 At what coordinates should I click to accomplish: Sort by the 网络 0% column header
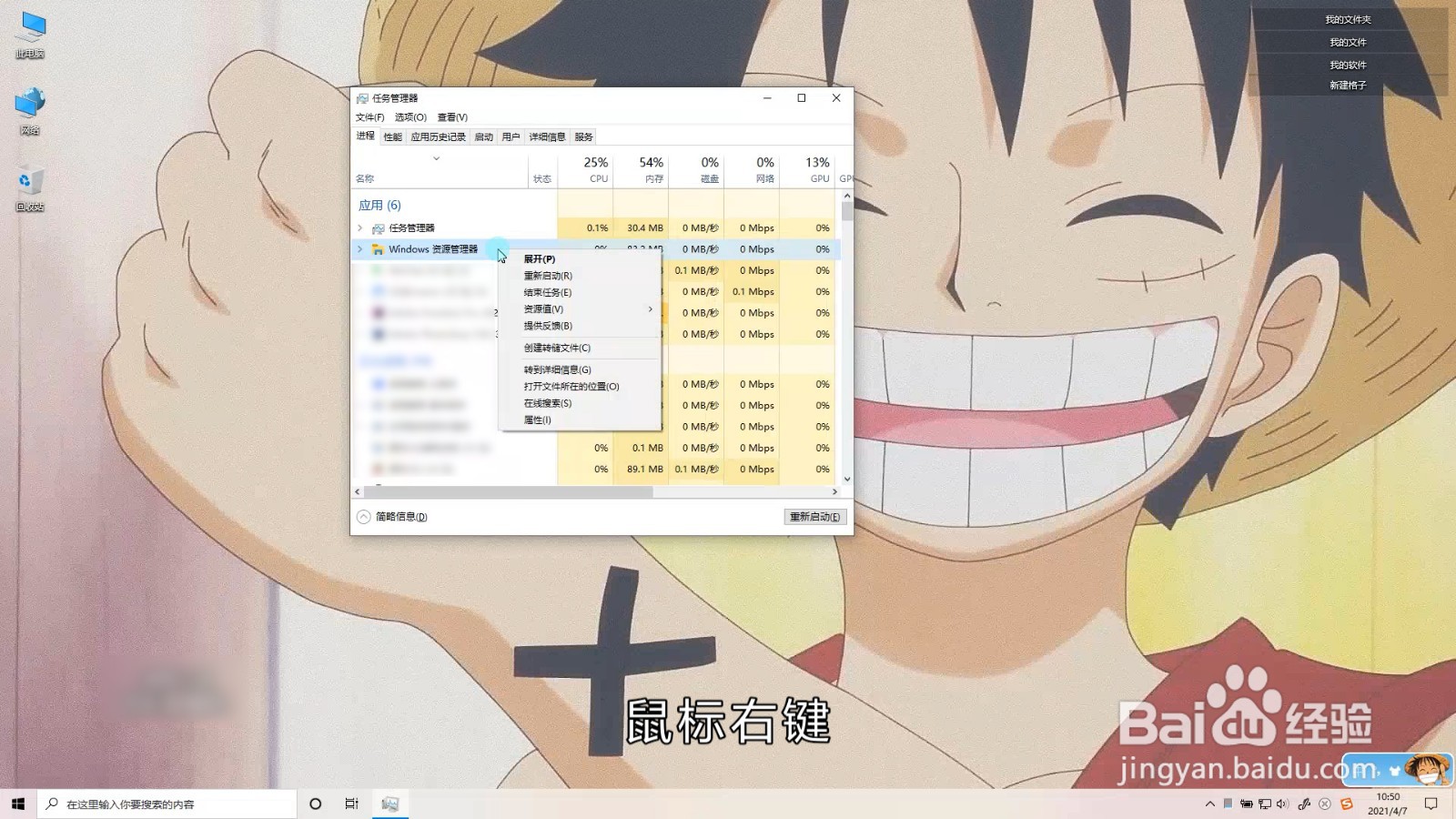[752, 169]
